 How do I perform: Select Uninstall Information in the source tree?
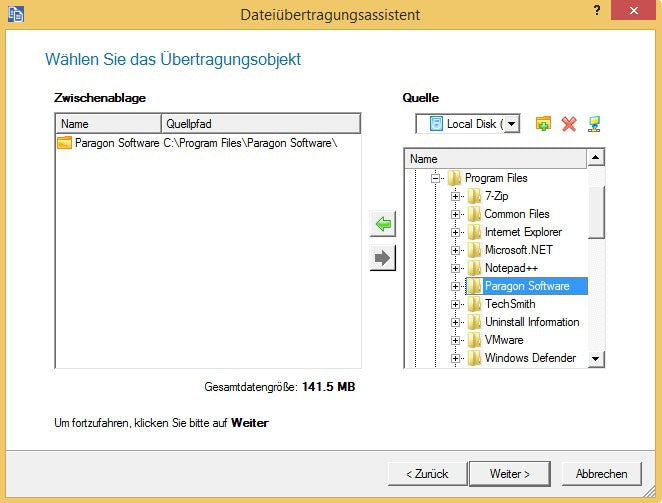[532, 322]
